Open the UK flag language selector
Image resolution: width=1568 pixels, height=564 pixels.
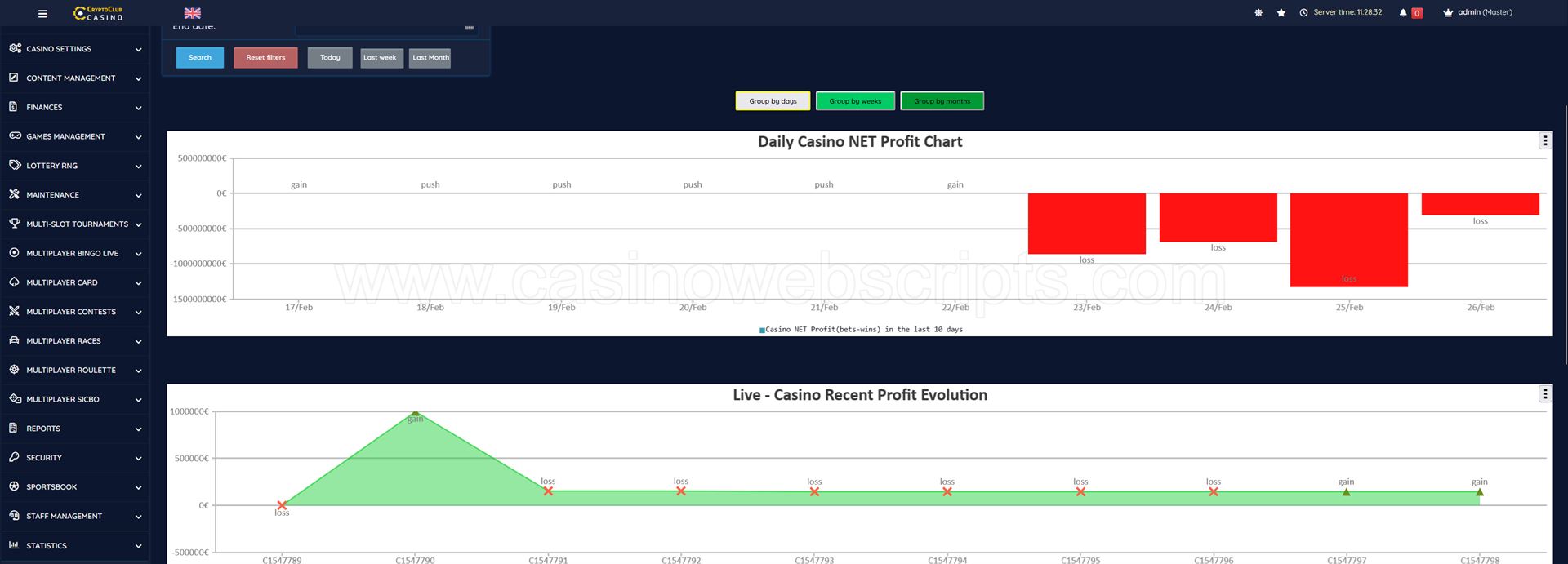pos(193,13)
